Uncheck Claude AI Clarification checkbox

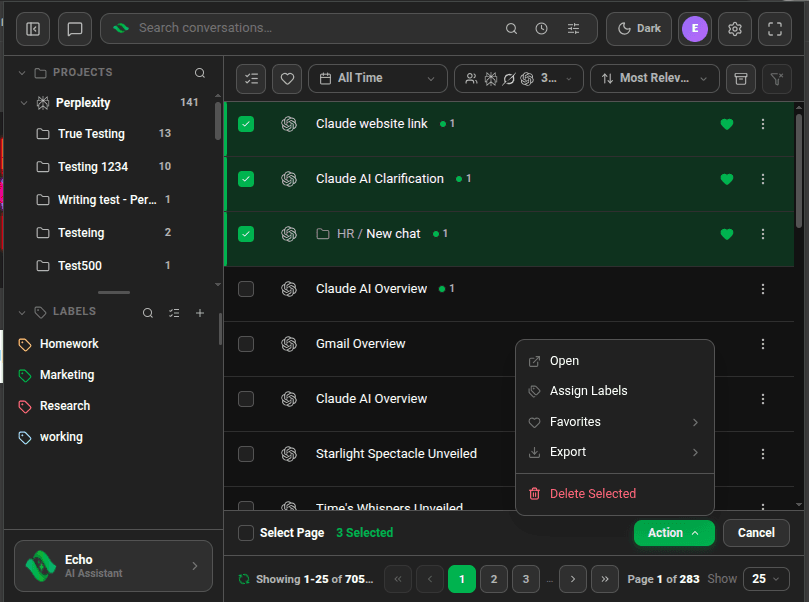[x=246, y=179]
